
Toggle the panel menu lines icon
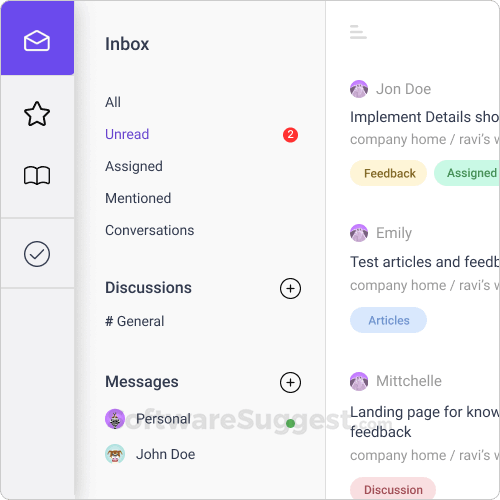click(358, 32)
